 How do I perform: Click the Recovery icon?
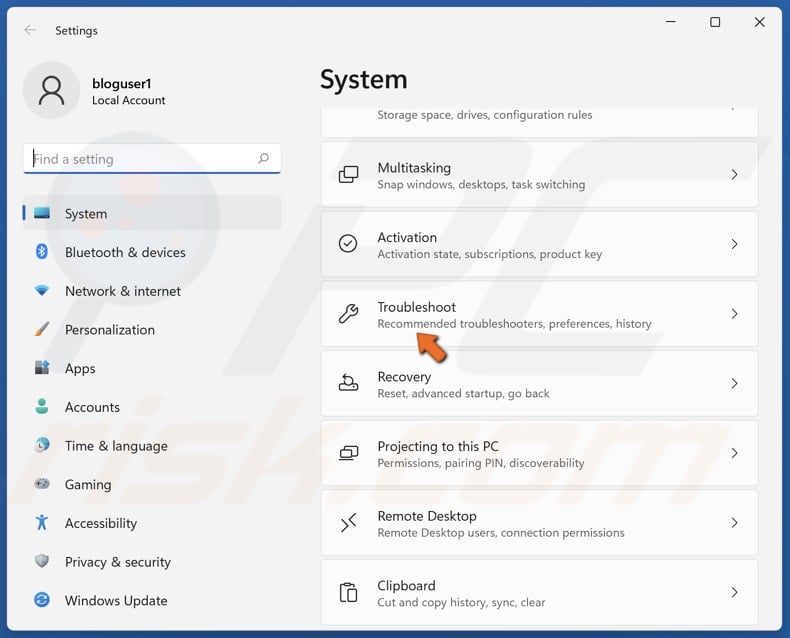(x=348, y=383)
